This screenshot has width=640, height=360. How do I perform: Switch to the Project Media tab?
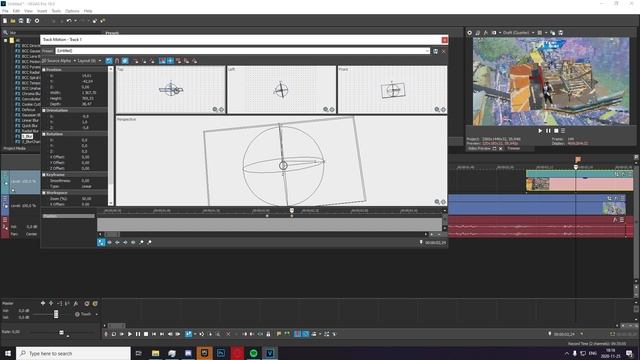pyautogui.click(x=15, y=149)
